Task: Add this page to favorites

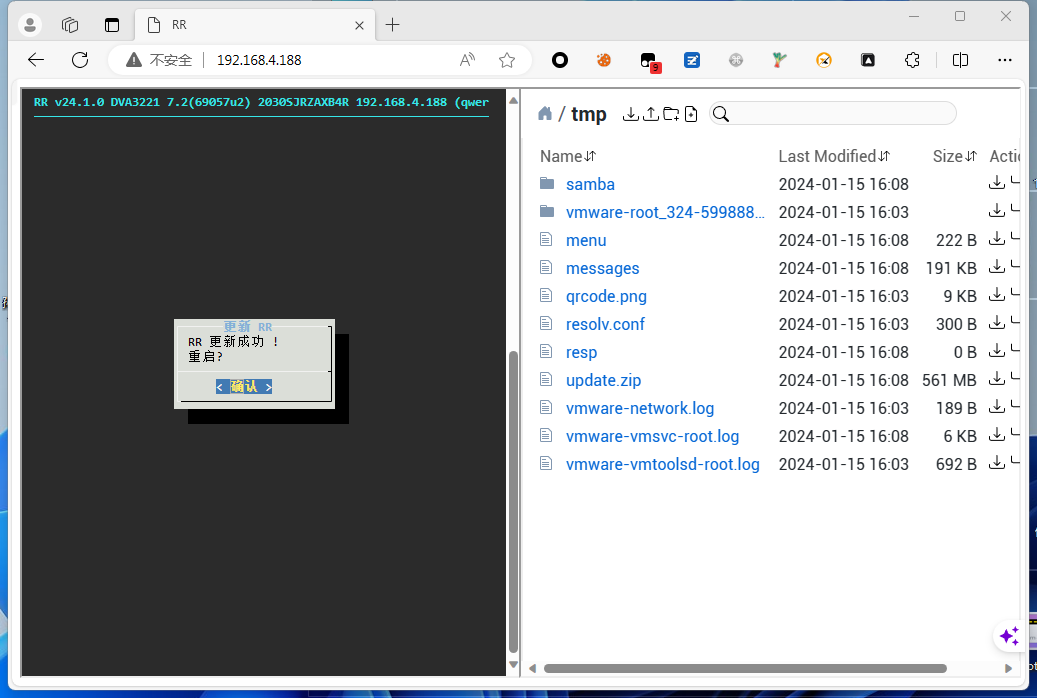Action: [507, 60]
